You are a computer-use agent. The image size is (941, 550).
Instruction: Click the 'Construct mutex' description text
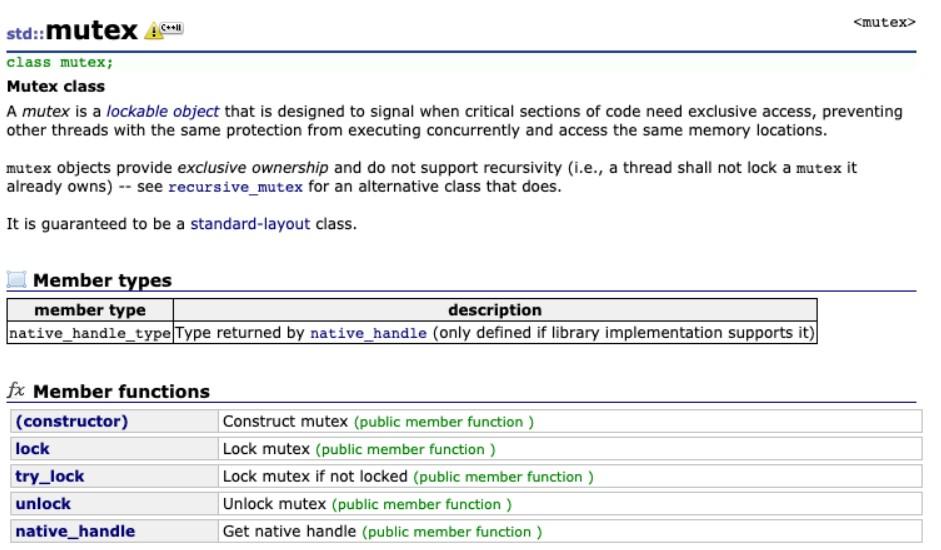[285, 422]
